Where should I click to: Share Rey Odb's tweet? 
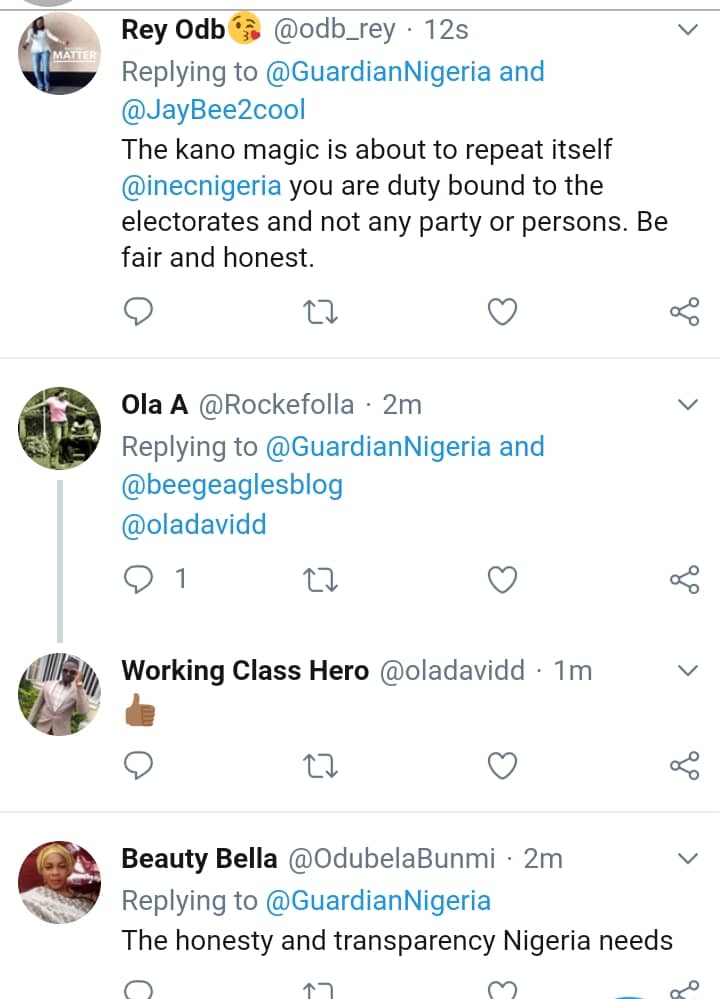tap(684, 313)
